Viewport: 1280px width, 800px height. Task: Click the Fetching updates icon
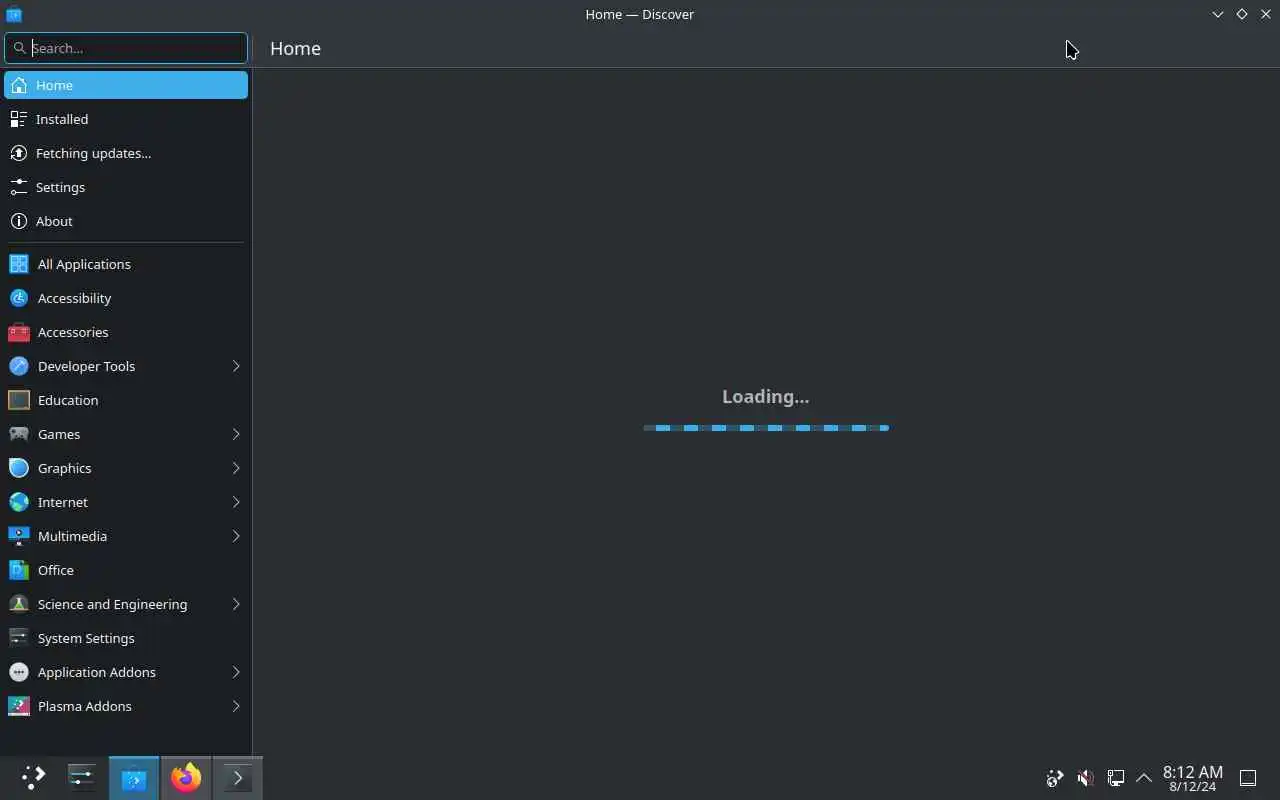click(18, 153)
